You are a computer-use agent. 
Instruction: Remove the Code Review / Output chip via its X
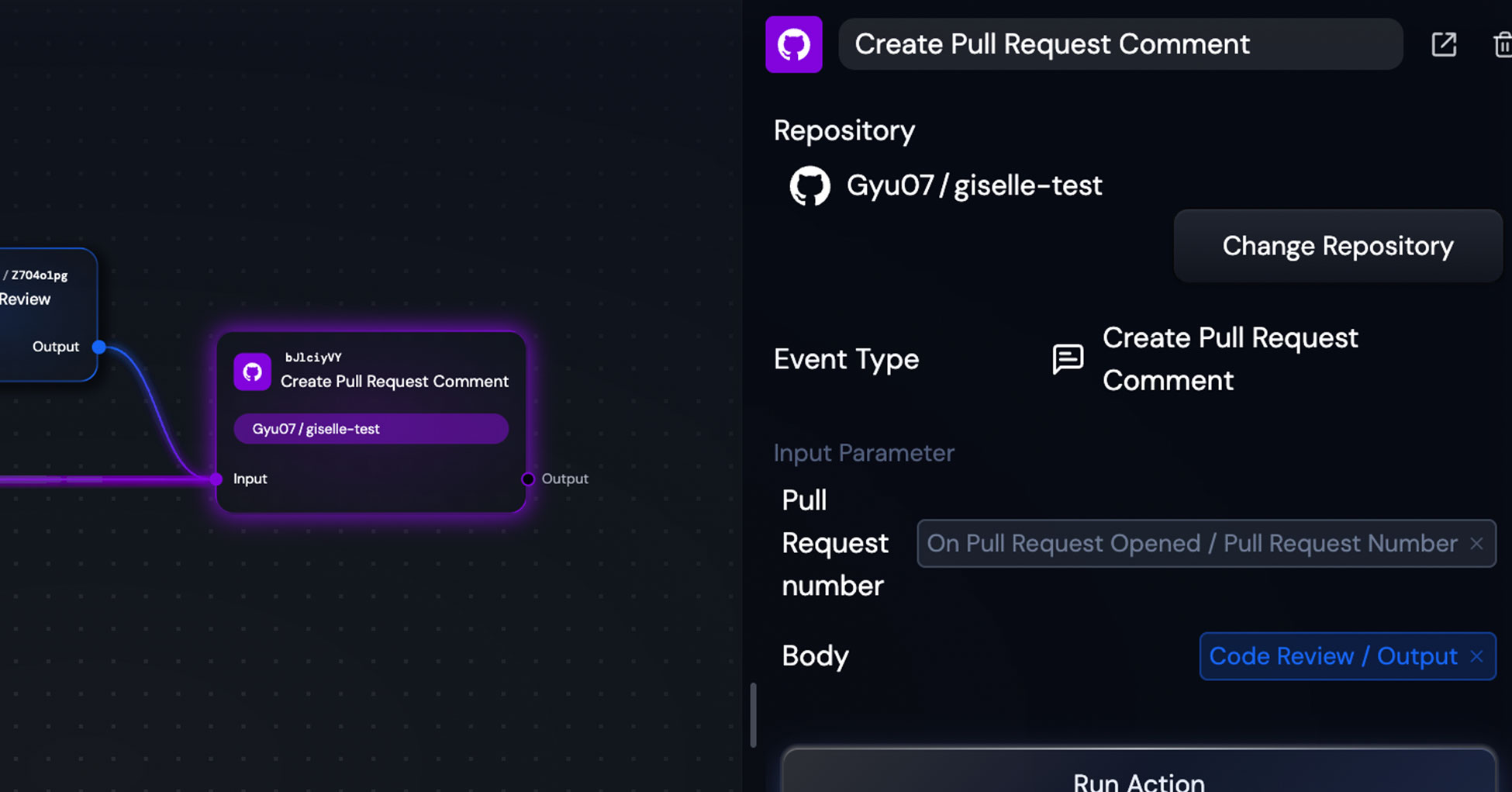1476,655
